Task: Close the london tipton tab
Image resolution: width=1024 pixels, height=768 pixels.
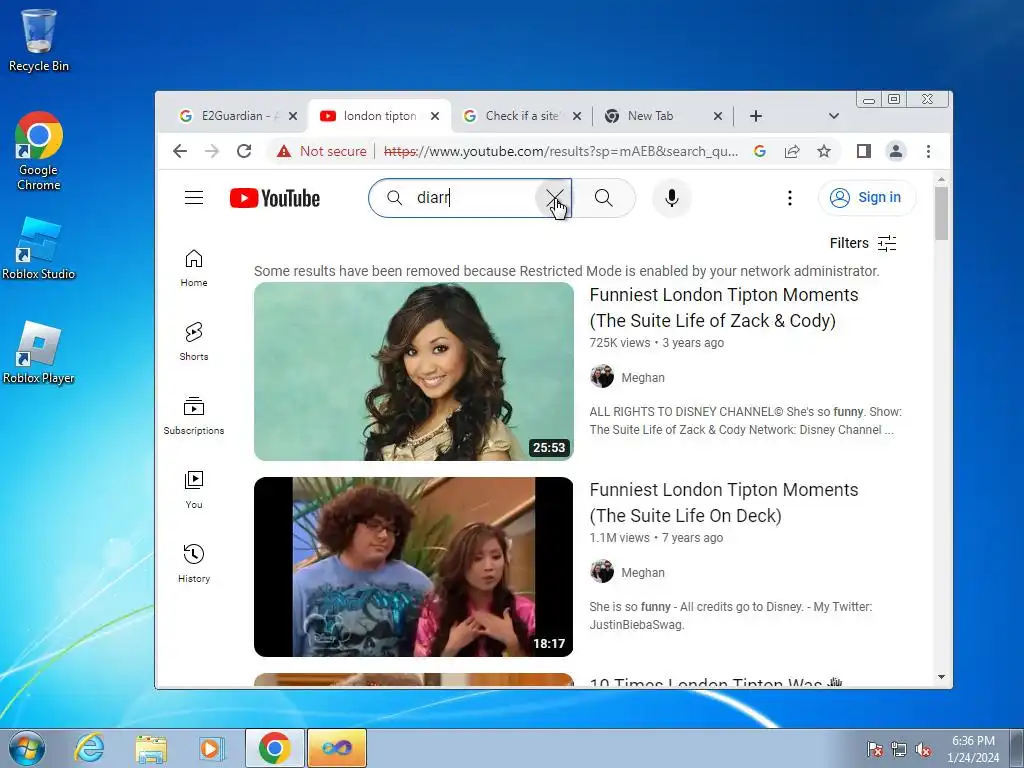Action: 435,116
